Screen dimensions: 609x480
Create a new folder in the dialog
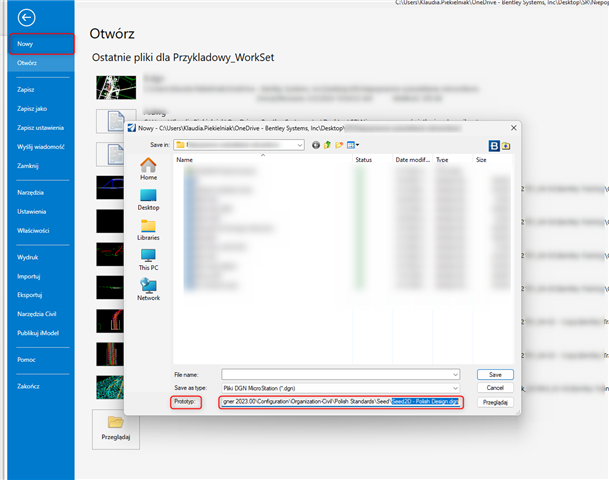[x=339, y=145]
